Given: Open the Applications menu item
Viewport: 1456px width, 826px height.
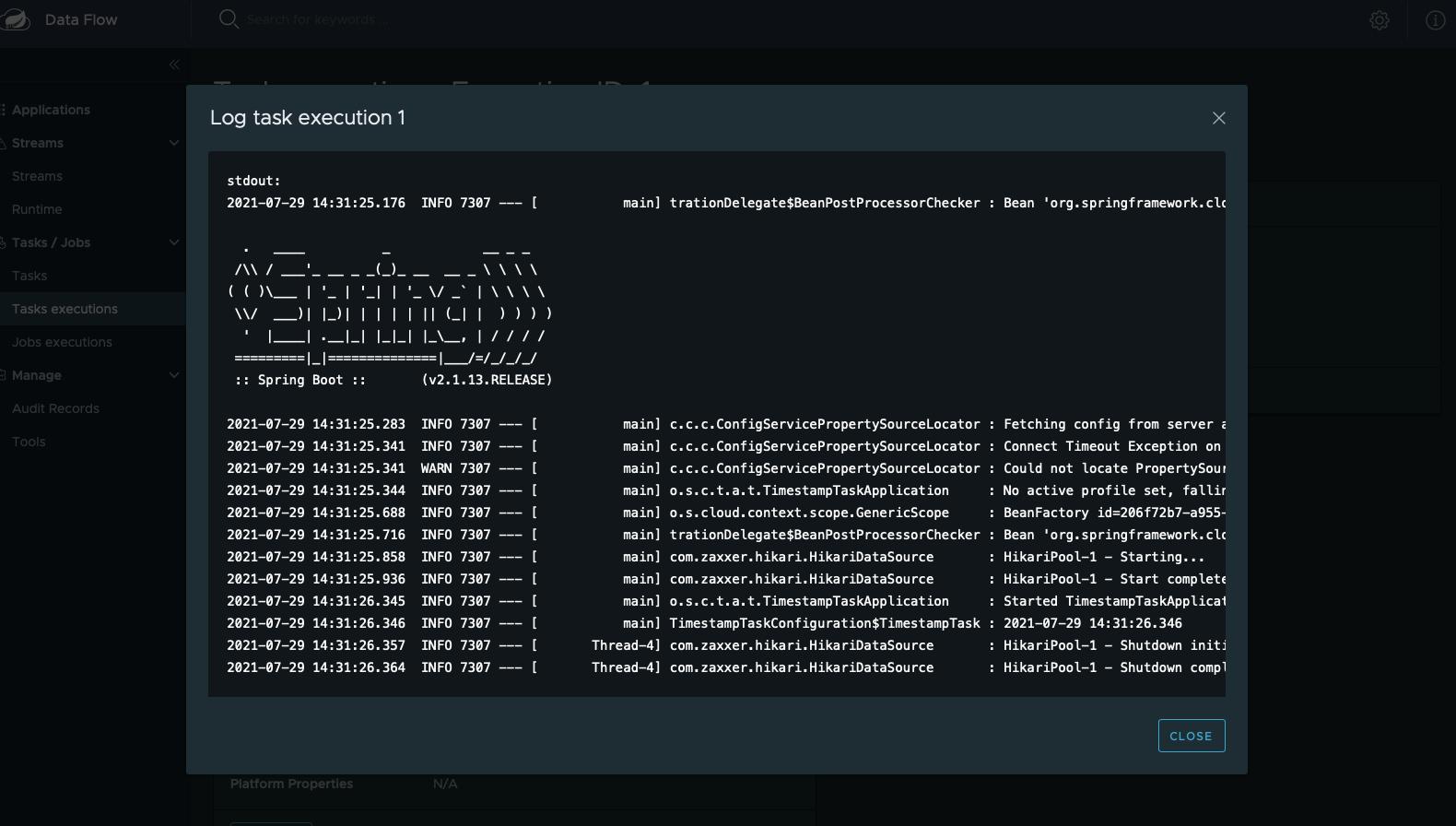Looking at the screenshot, I should (x=51, y=110).
